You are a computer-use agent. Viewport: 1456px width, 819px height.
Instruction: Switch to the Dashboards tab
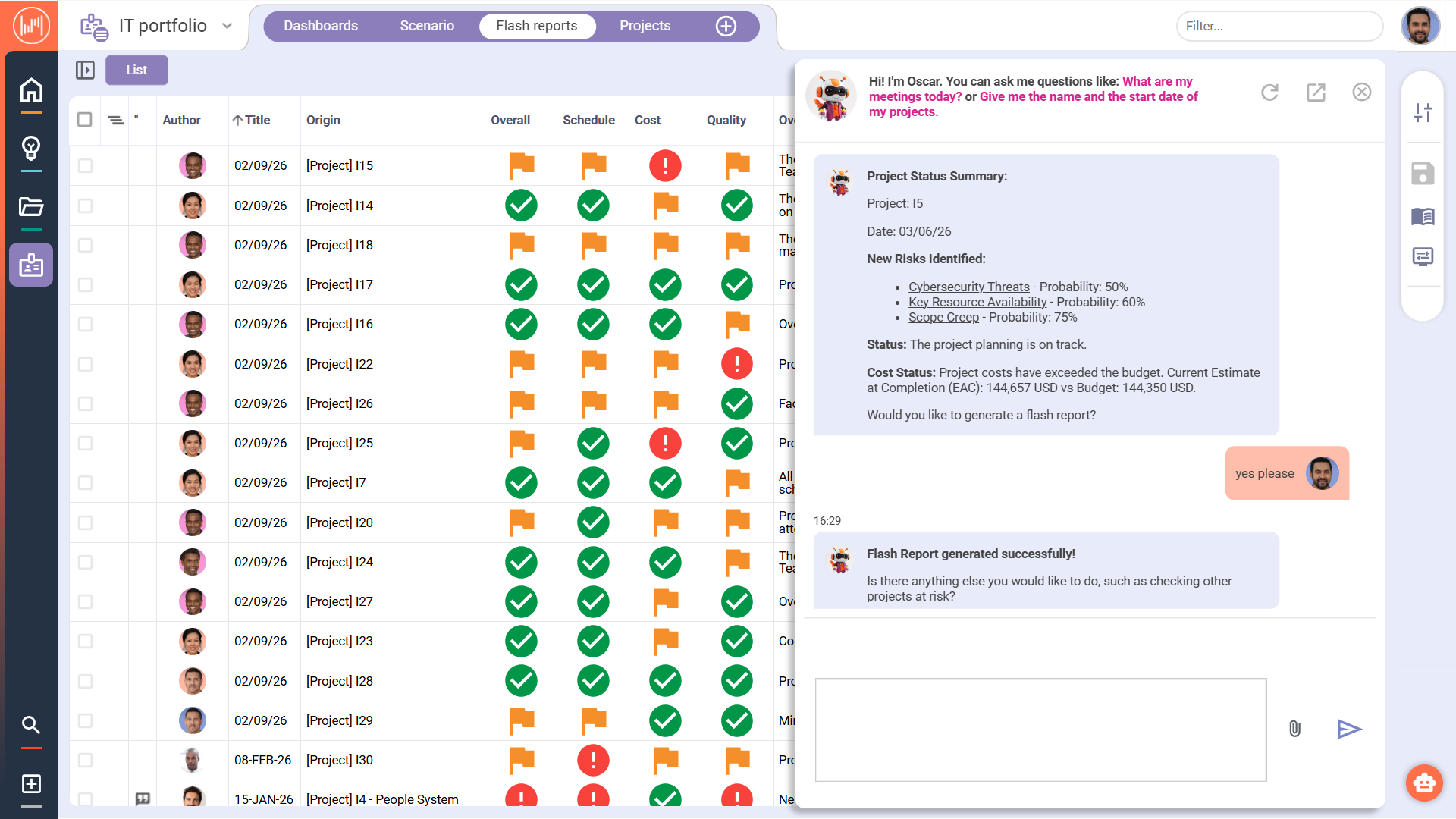pyautogui.click(x=320, y=26)
